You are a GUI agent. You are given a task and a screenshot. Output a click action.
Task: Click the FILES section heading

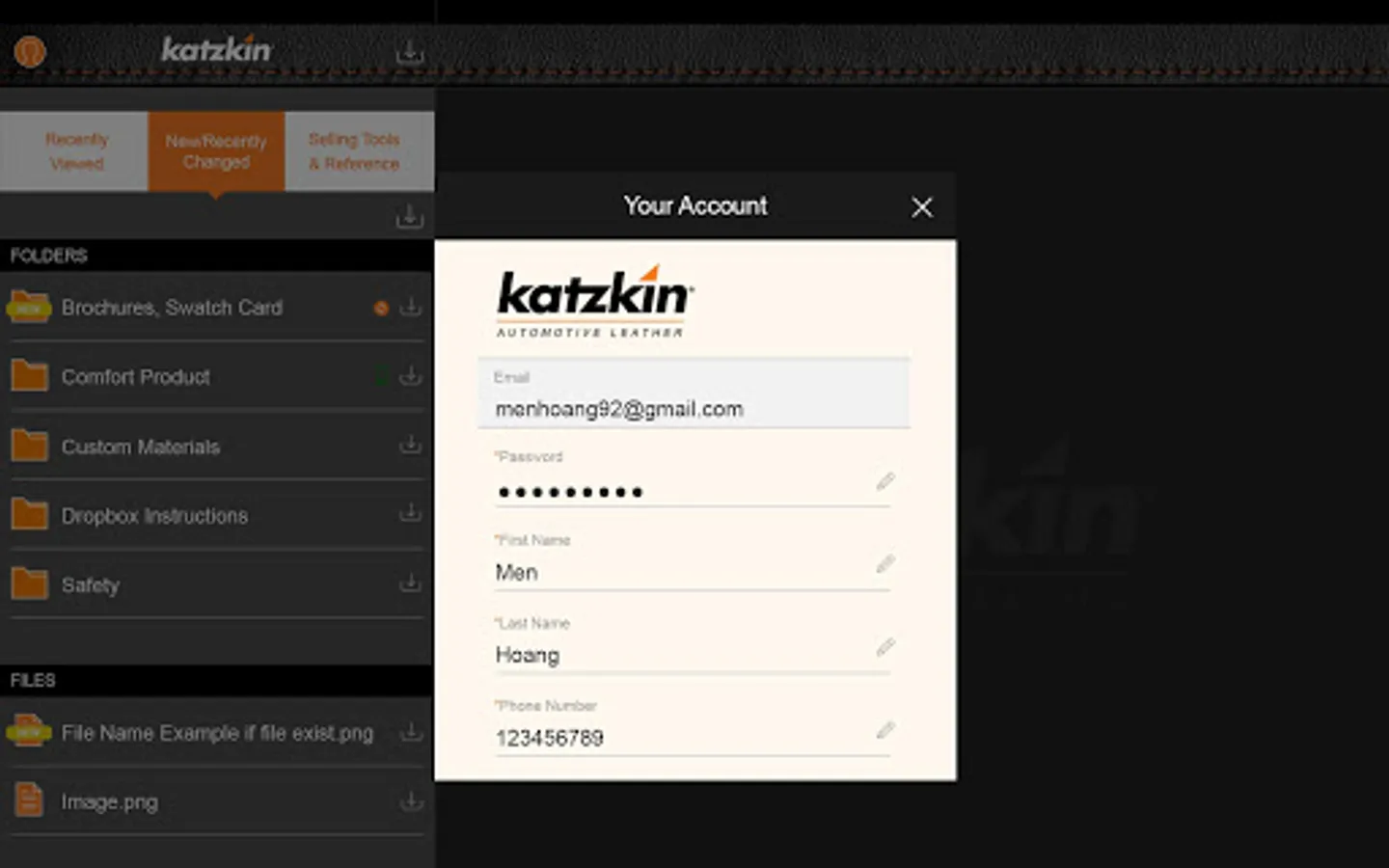[x=33, y=680]
